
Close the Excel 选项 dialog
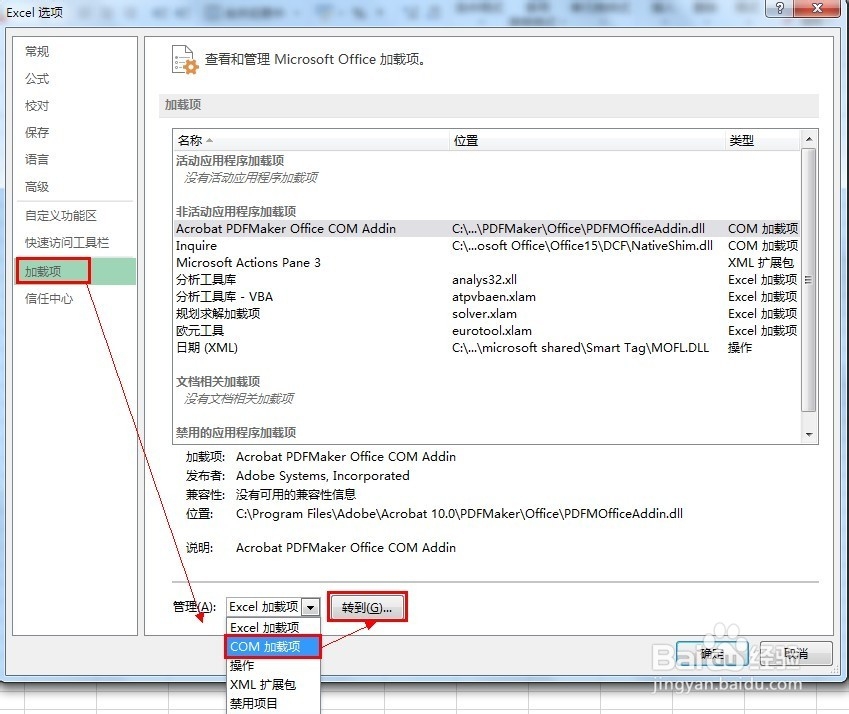pos(818,8)
